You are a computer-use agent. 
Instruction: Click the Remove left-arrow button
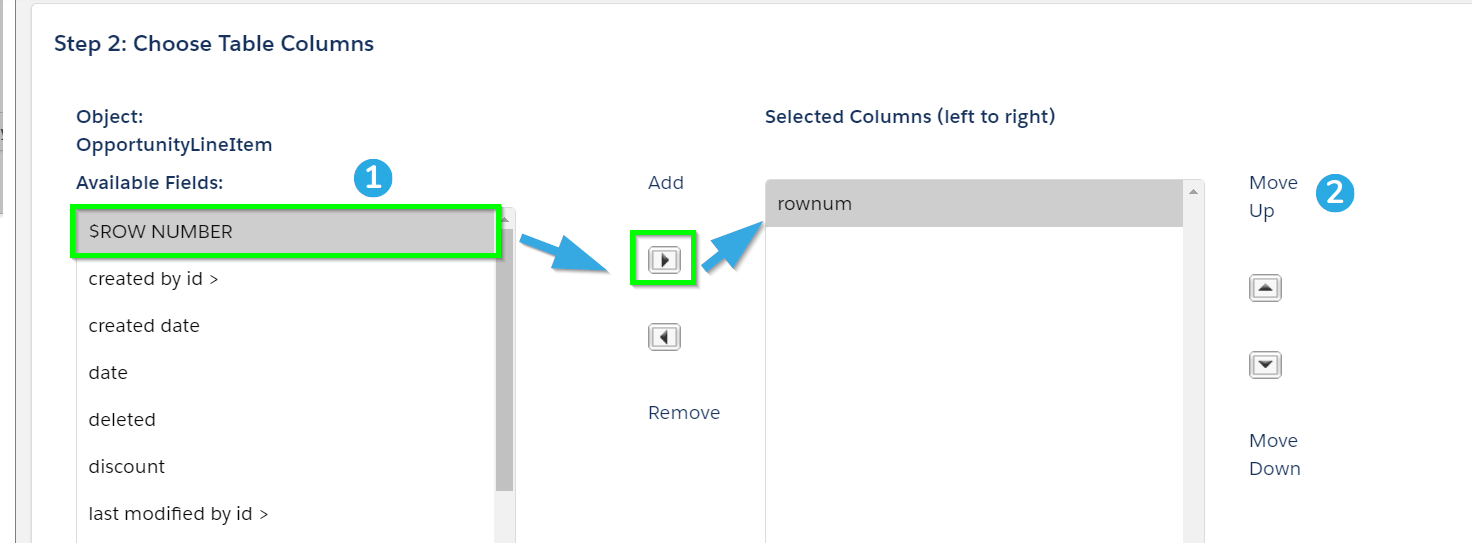click(x=664, y=337)
